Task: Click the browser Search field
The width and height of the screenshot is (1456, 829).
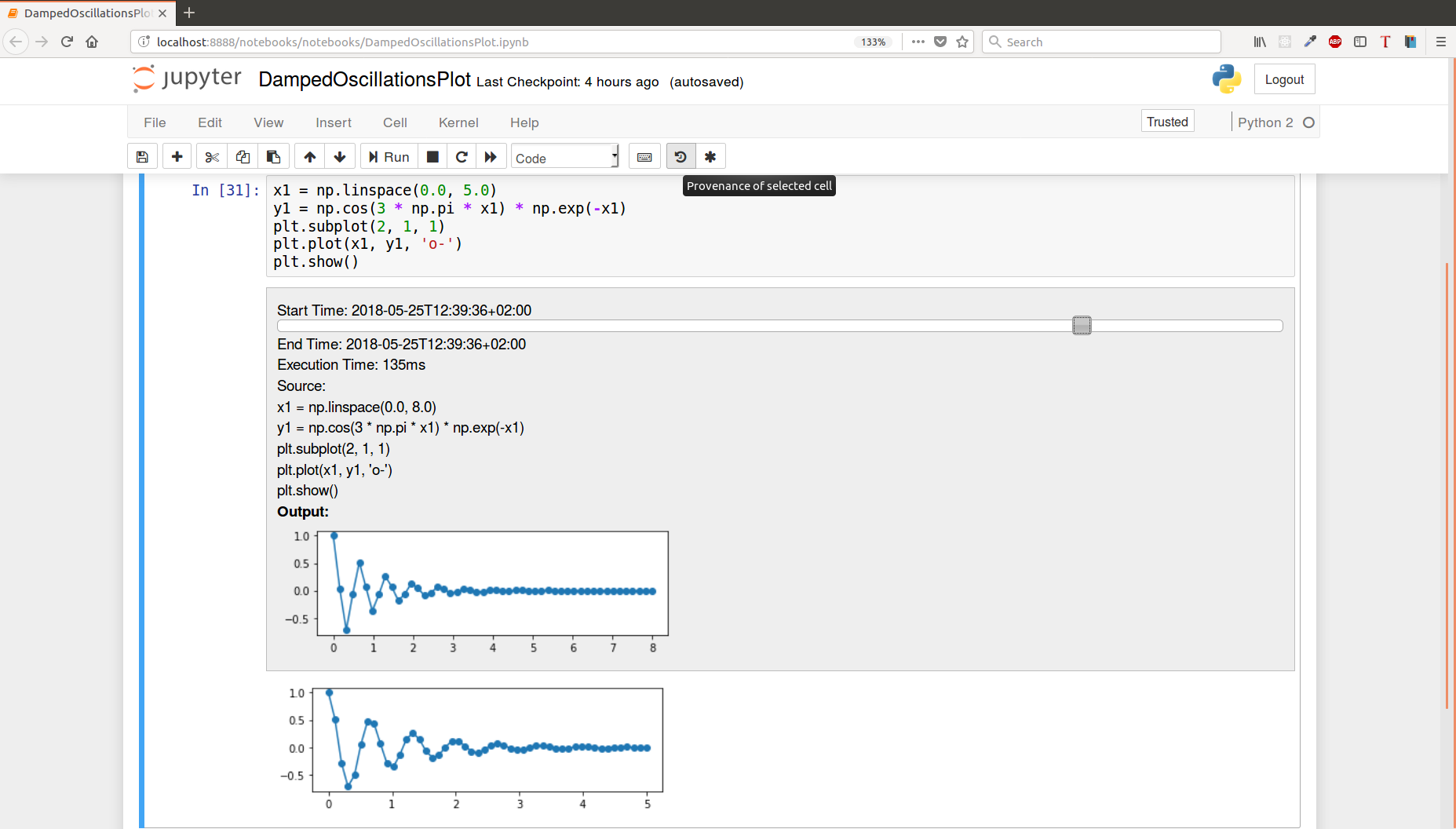Action: [x=1101, y=42]
